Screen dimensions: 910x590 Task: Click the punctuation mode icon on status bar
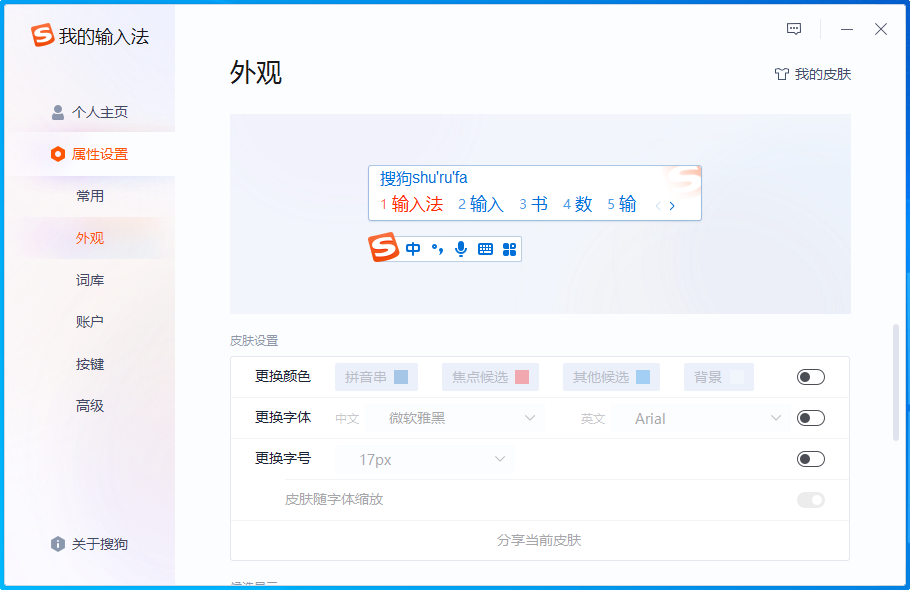click(x=437, y=249)
